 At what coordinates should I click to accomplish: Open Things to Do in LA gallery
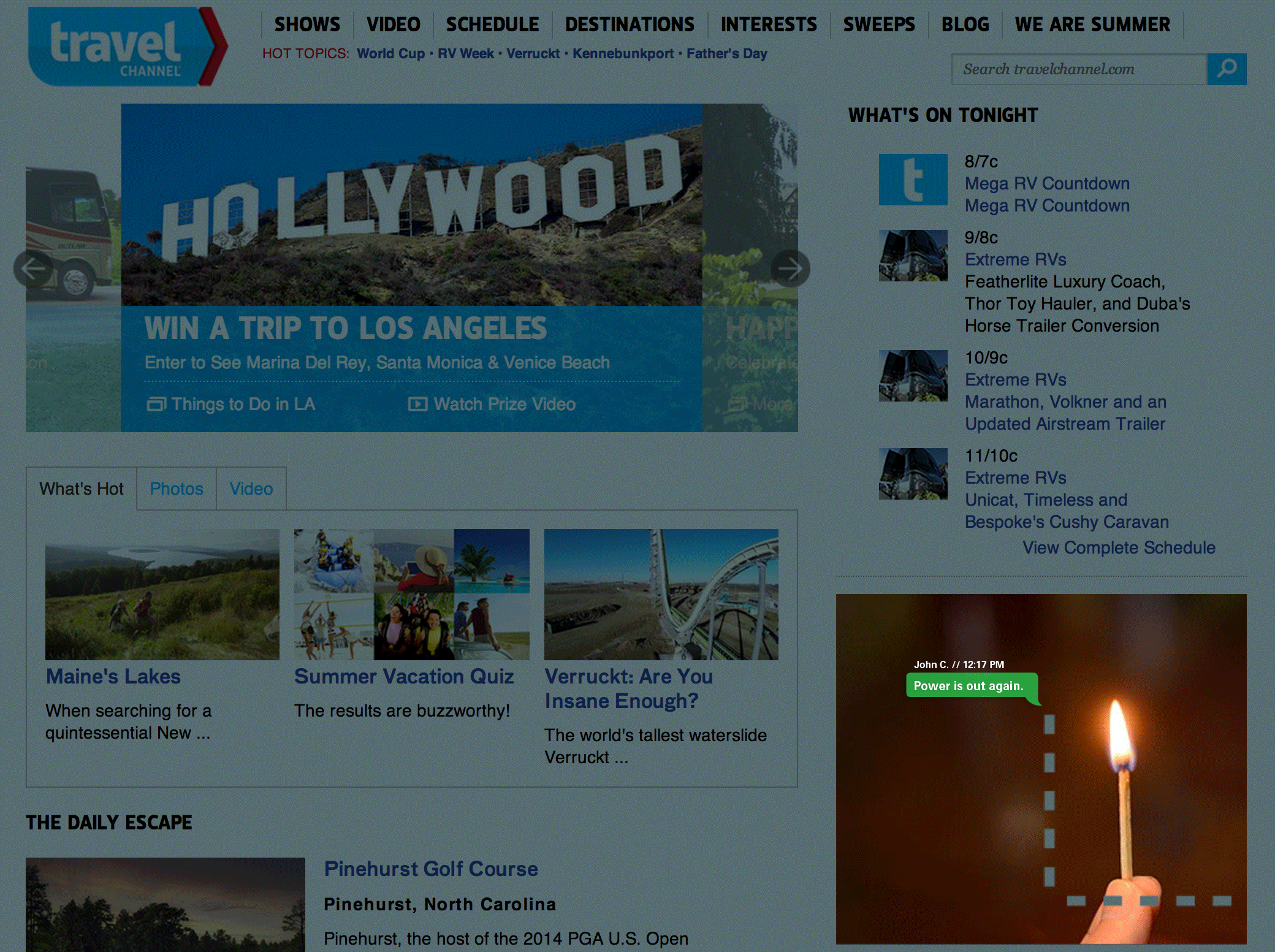click(x=231, y=404)
